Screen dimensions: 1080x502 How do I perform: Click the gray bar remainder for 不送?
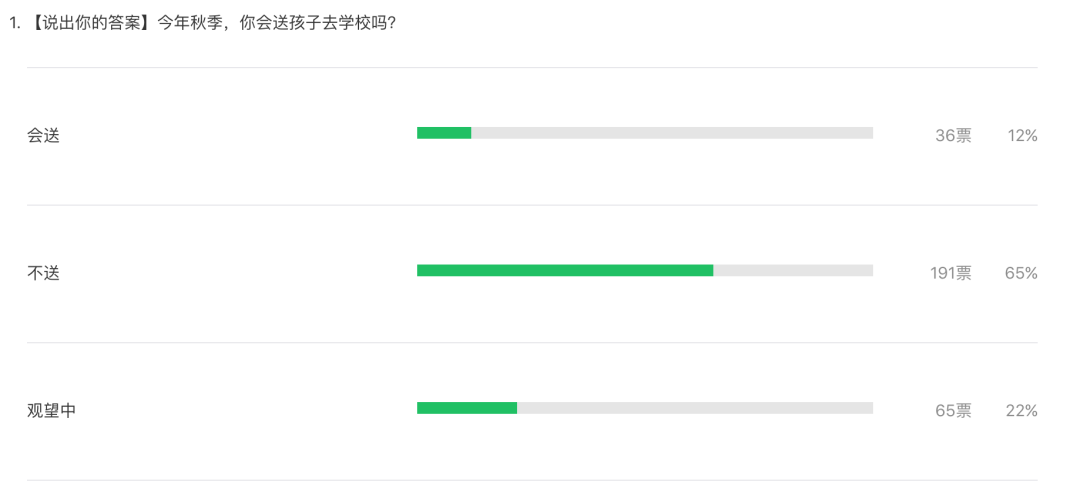[x=793, y=271]
